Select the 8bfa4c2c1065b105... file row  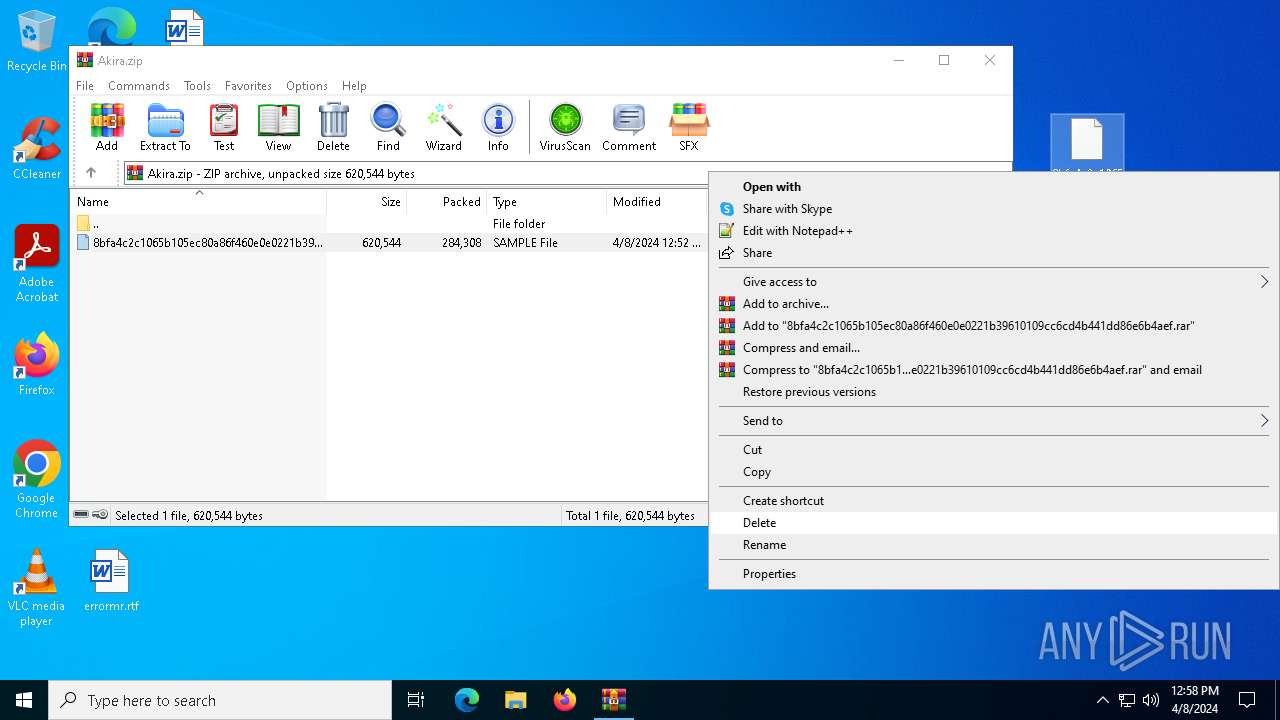(390, 243)
